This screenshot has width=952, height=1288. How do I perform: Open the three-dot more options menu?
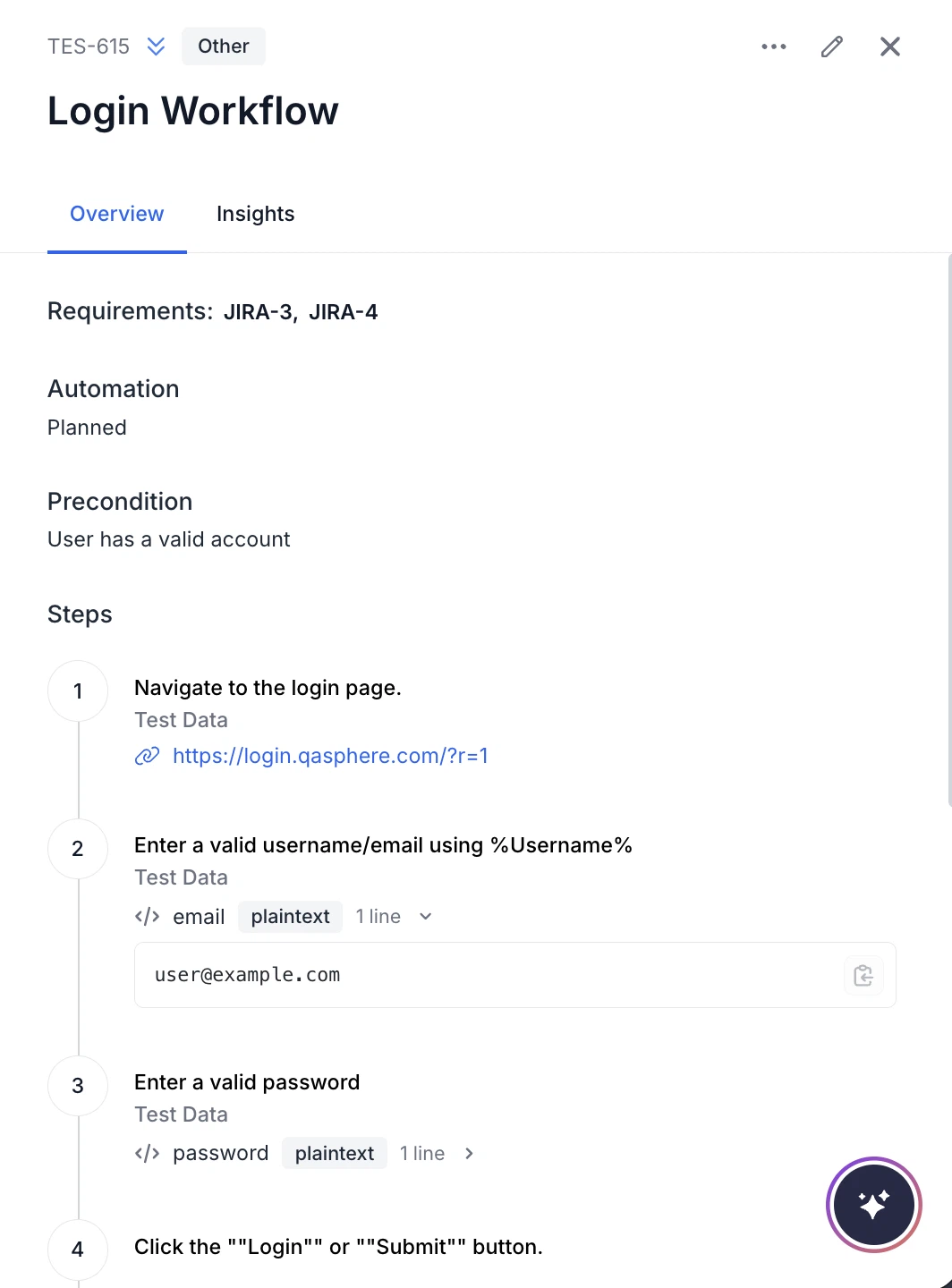pyautogui.click(x=774, y=47)
